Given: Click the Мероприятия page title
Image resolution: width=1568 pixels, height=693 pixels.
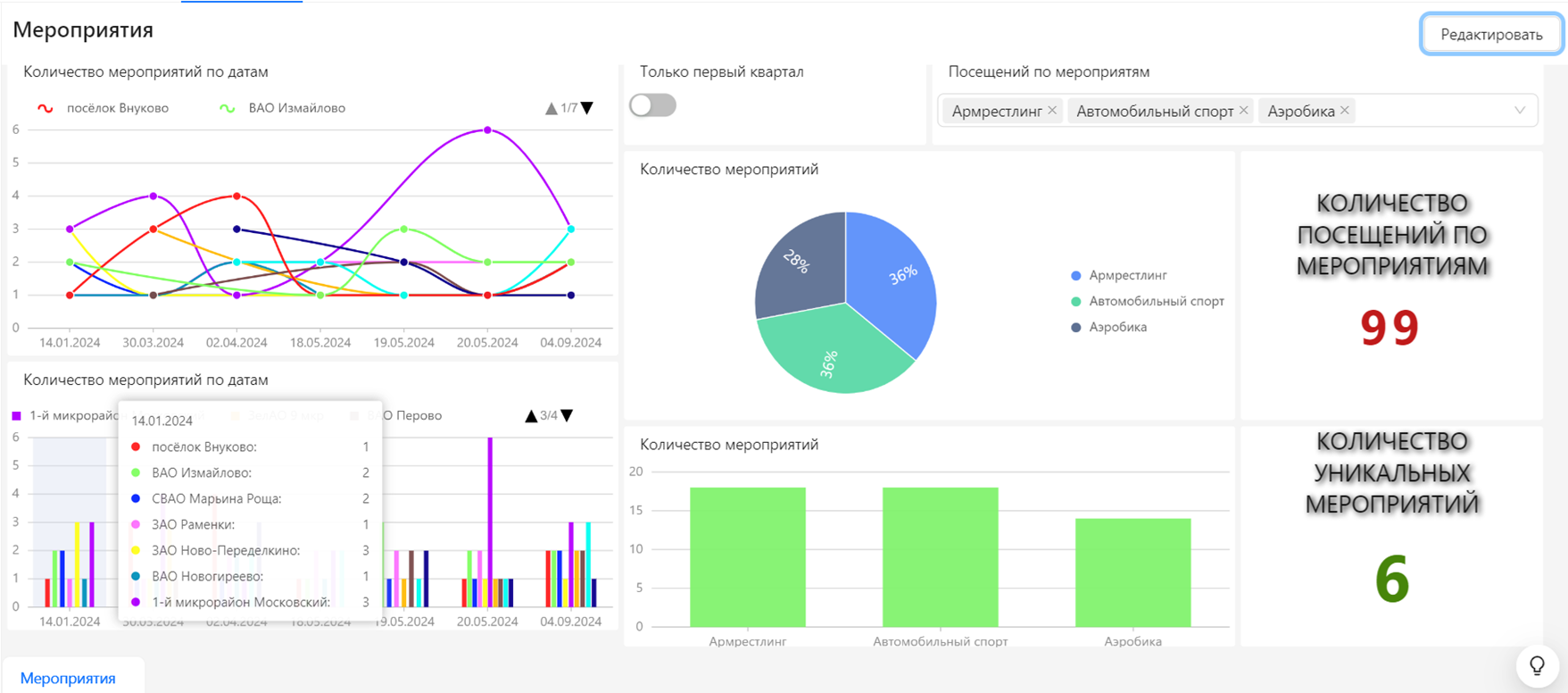Looking at the screenshot, I should (x=83, y=29).
